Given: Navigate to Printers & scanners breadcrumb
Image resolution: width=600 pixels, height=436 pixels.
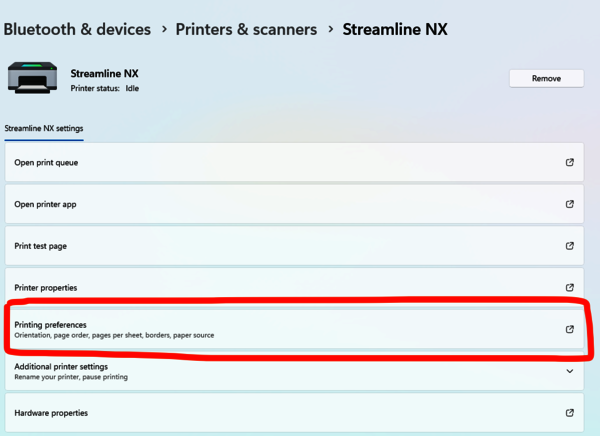Looking at the screenshot, I should tap(246, 29).
